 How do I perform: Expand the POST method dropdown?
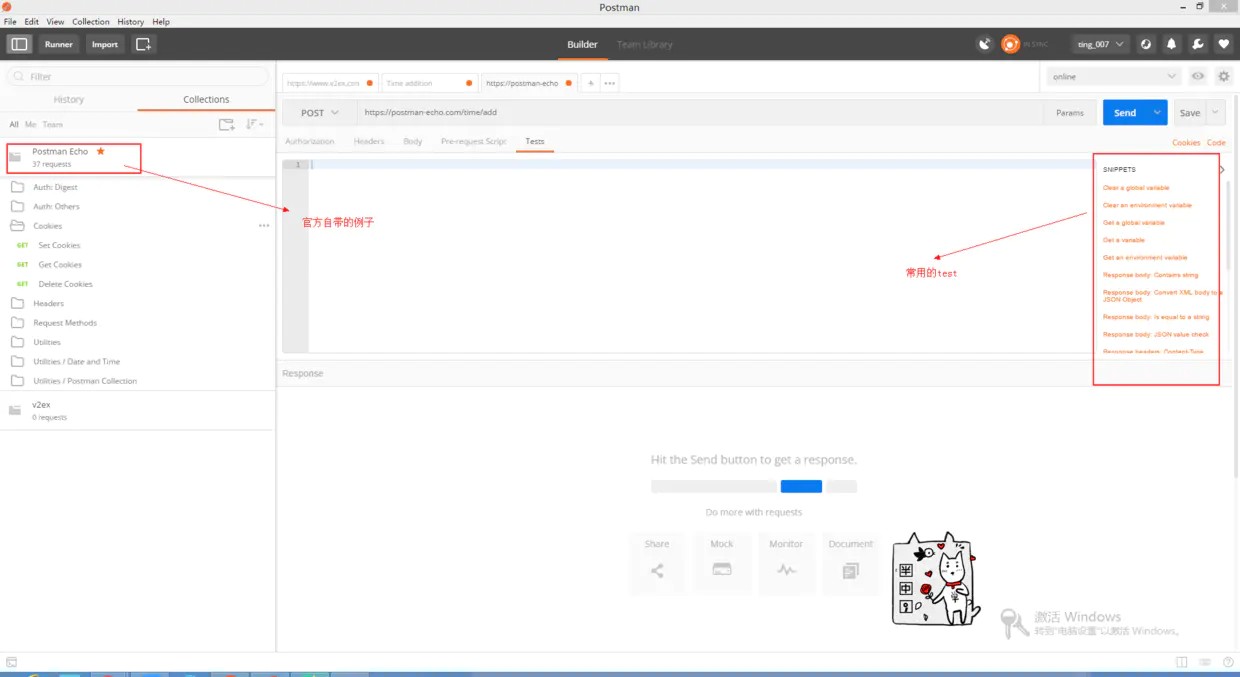coord(320,113)
